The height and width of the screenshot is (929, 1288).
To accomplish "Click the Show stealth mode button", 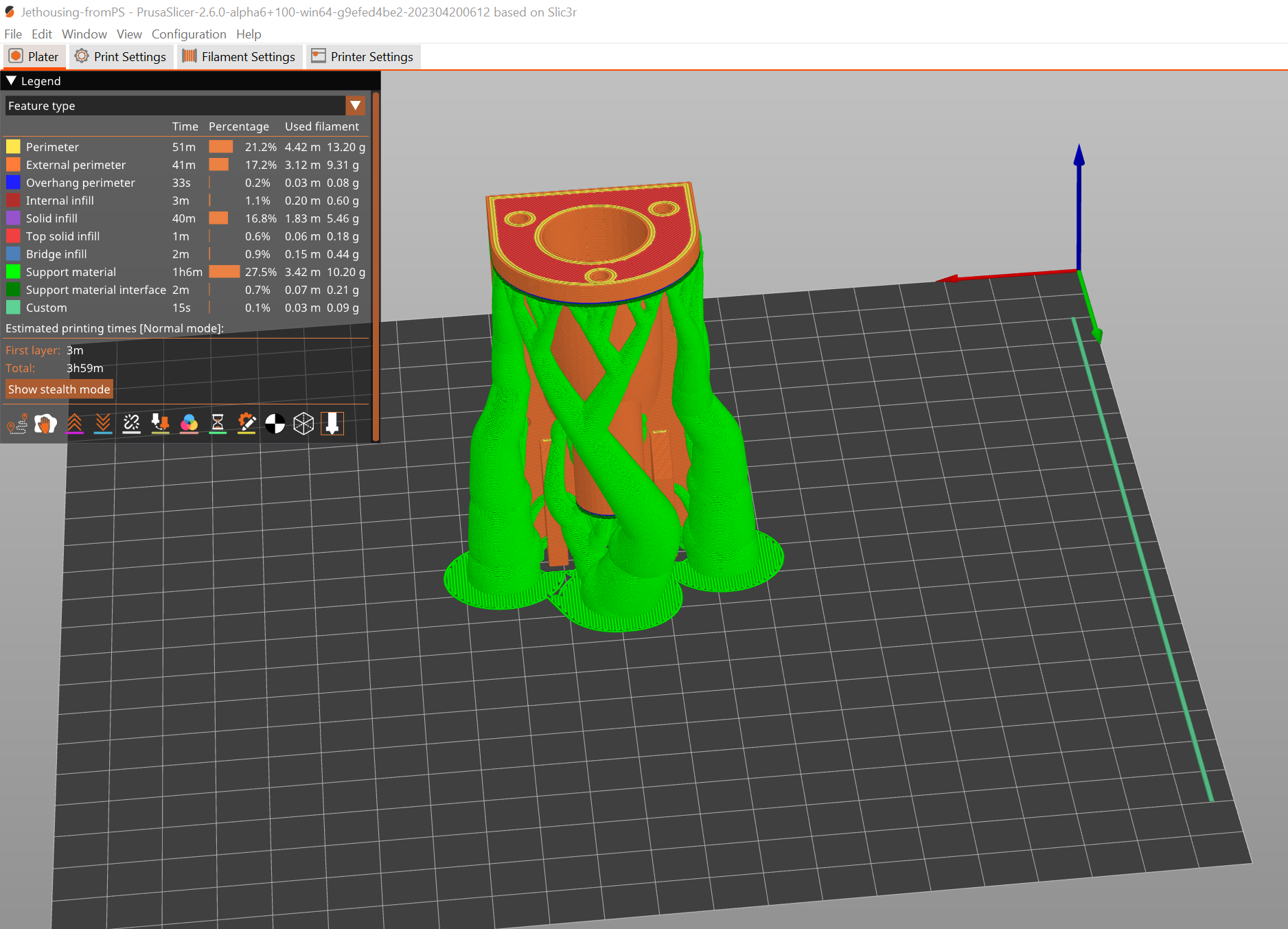I will click(59, 389).
